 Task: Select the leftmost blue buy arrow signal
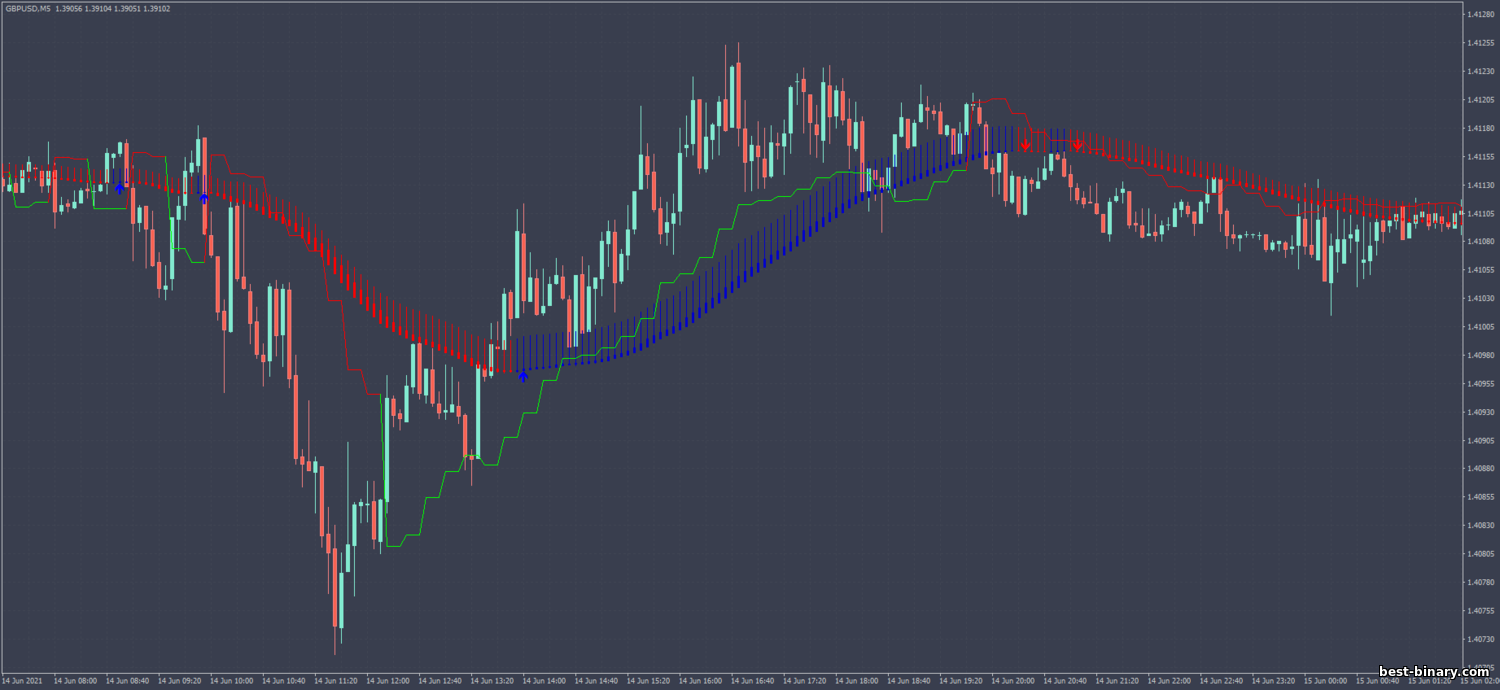[x=119, y=188]
